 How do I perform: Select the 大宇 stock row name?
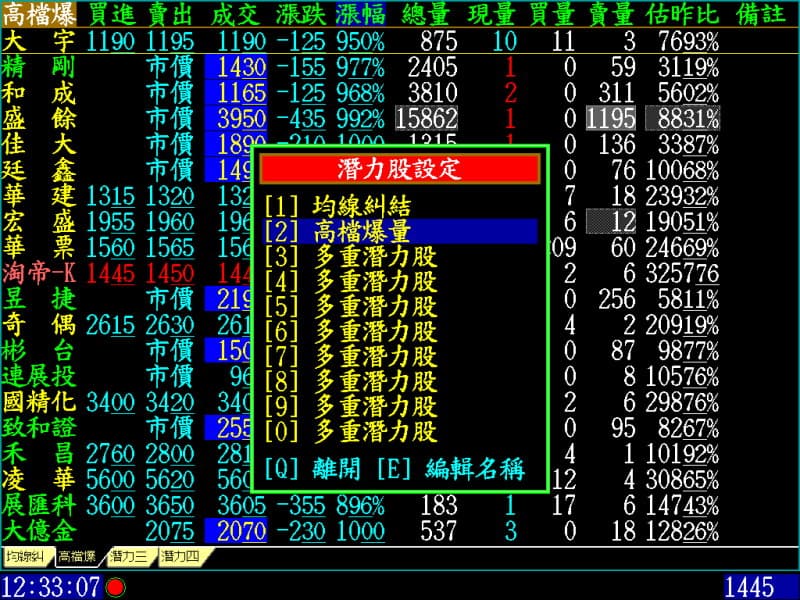(27, 42)
